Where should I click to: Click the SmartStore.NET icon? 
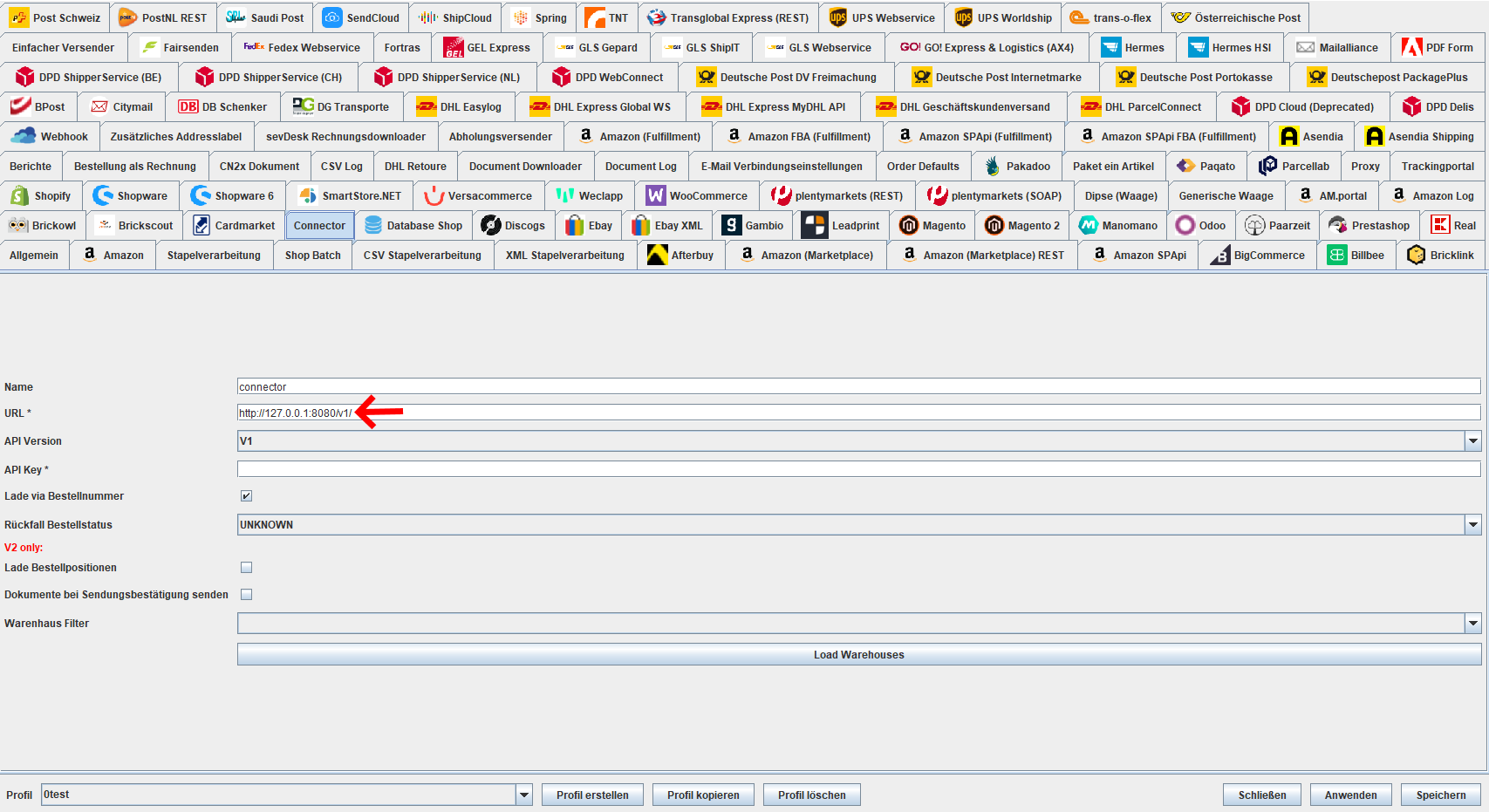307,195
